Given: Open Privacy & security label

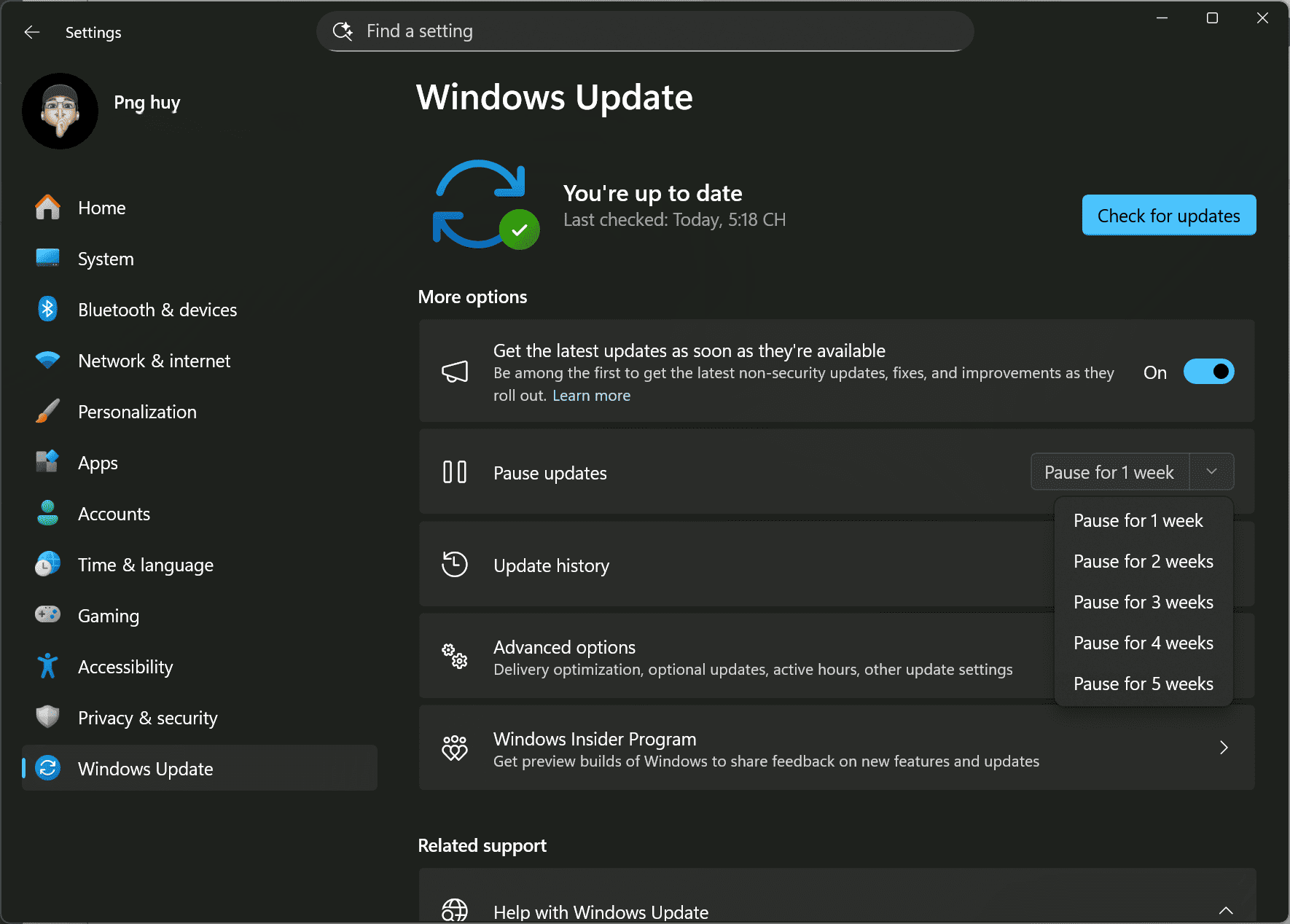Looking at the screenshot, I should click(x=148, y=718).
